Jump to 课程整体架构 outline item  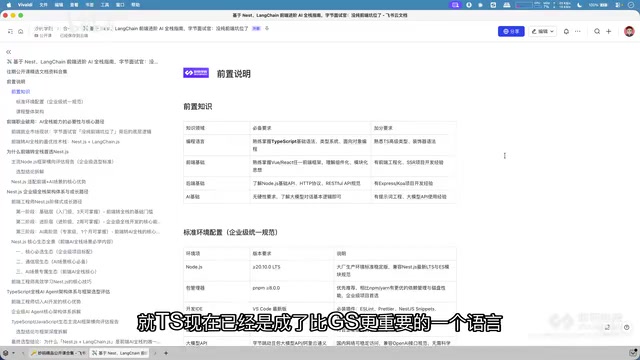[30, 111]
